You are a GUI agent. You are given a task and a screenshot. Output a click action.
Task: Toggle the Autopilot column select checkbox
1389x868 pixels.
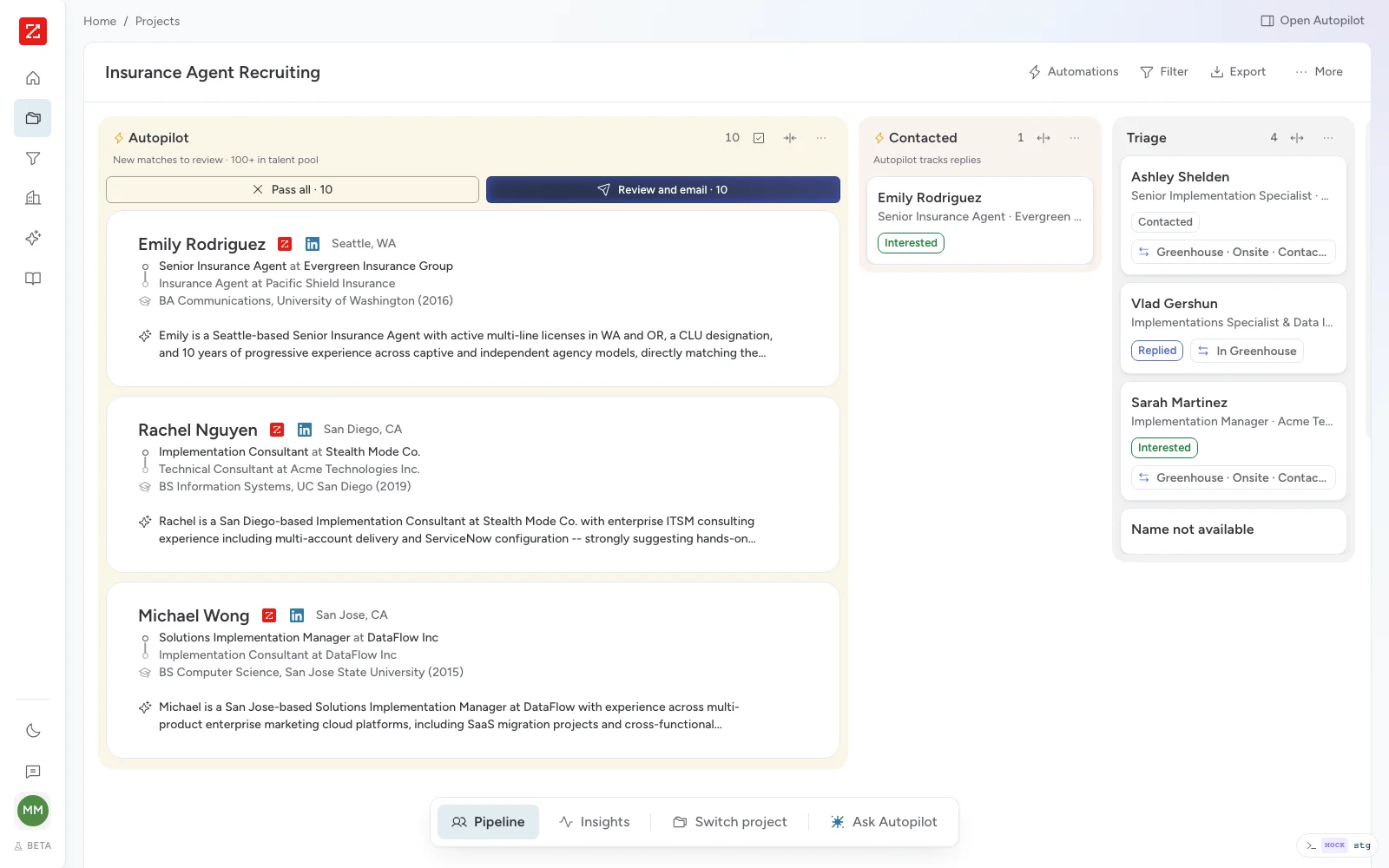759,138
